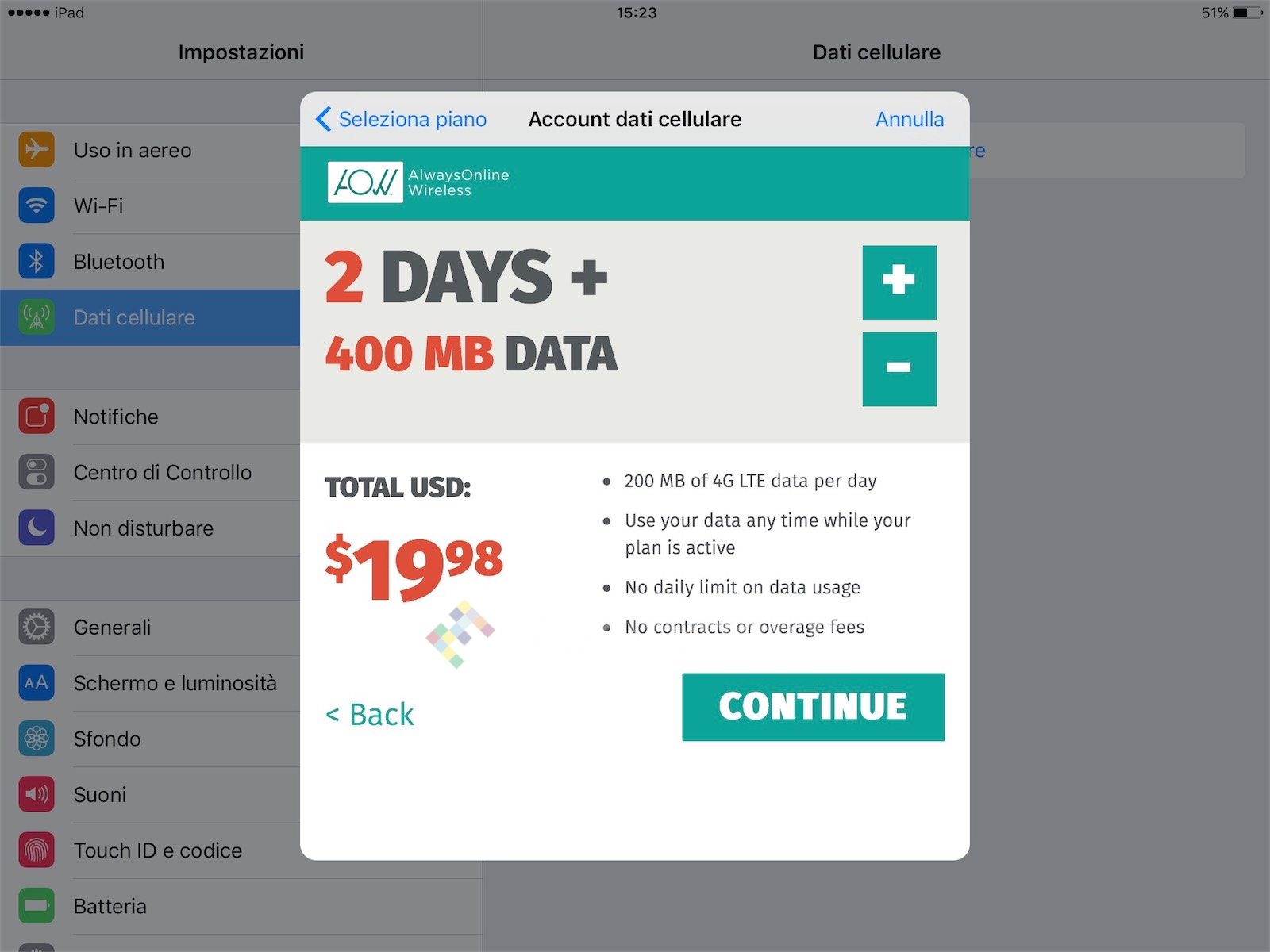Tap the Notifiche icon
The image size is (1270, 952).
(x=37, y=416)
